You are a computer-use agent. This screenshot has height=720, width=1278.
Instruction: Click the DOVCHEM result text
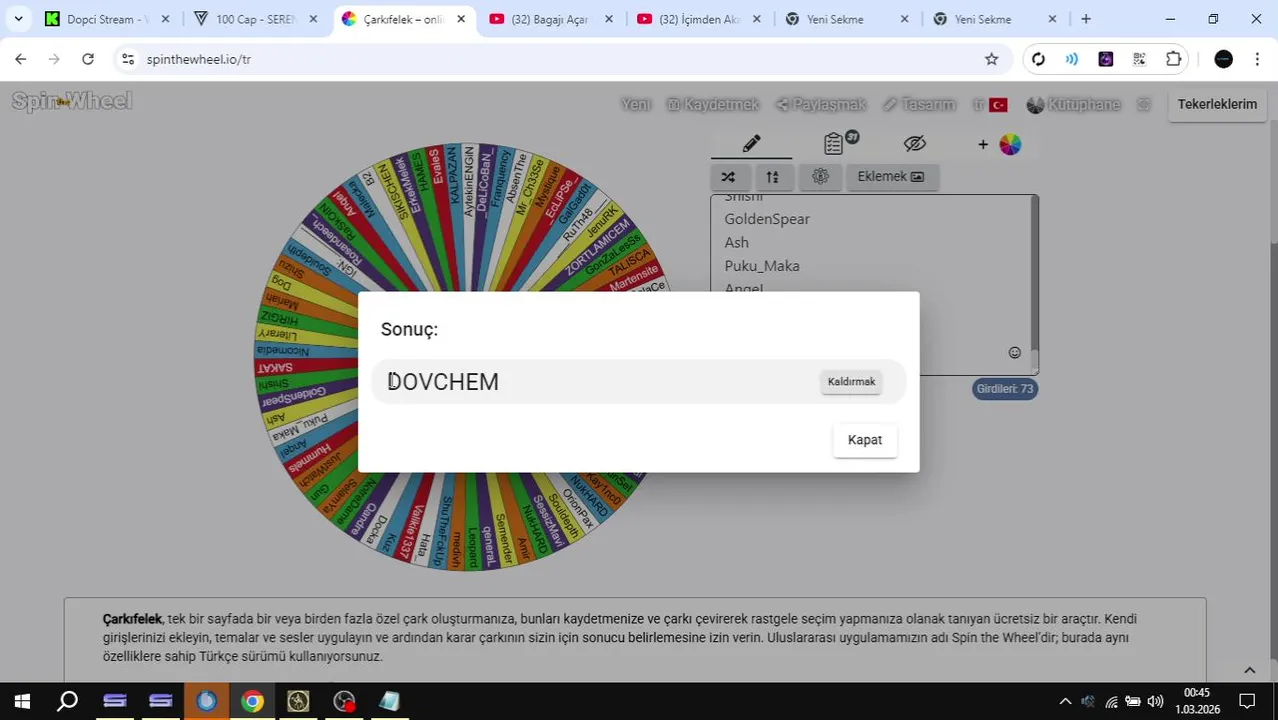(443, 382)
